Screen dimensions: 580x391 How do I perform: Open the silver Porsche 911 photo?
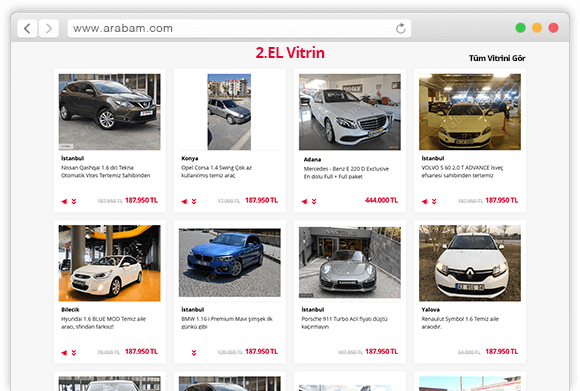point(350,262)
